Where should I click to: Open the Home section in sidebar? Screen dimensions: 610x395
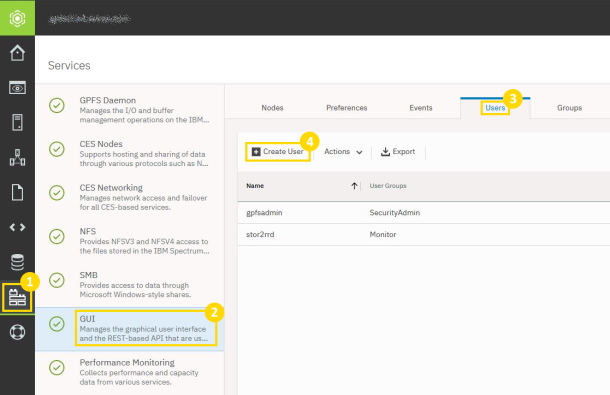pyautogui.click(x=17, y=53)
